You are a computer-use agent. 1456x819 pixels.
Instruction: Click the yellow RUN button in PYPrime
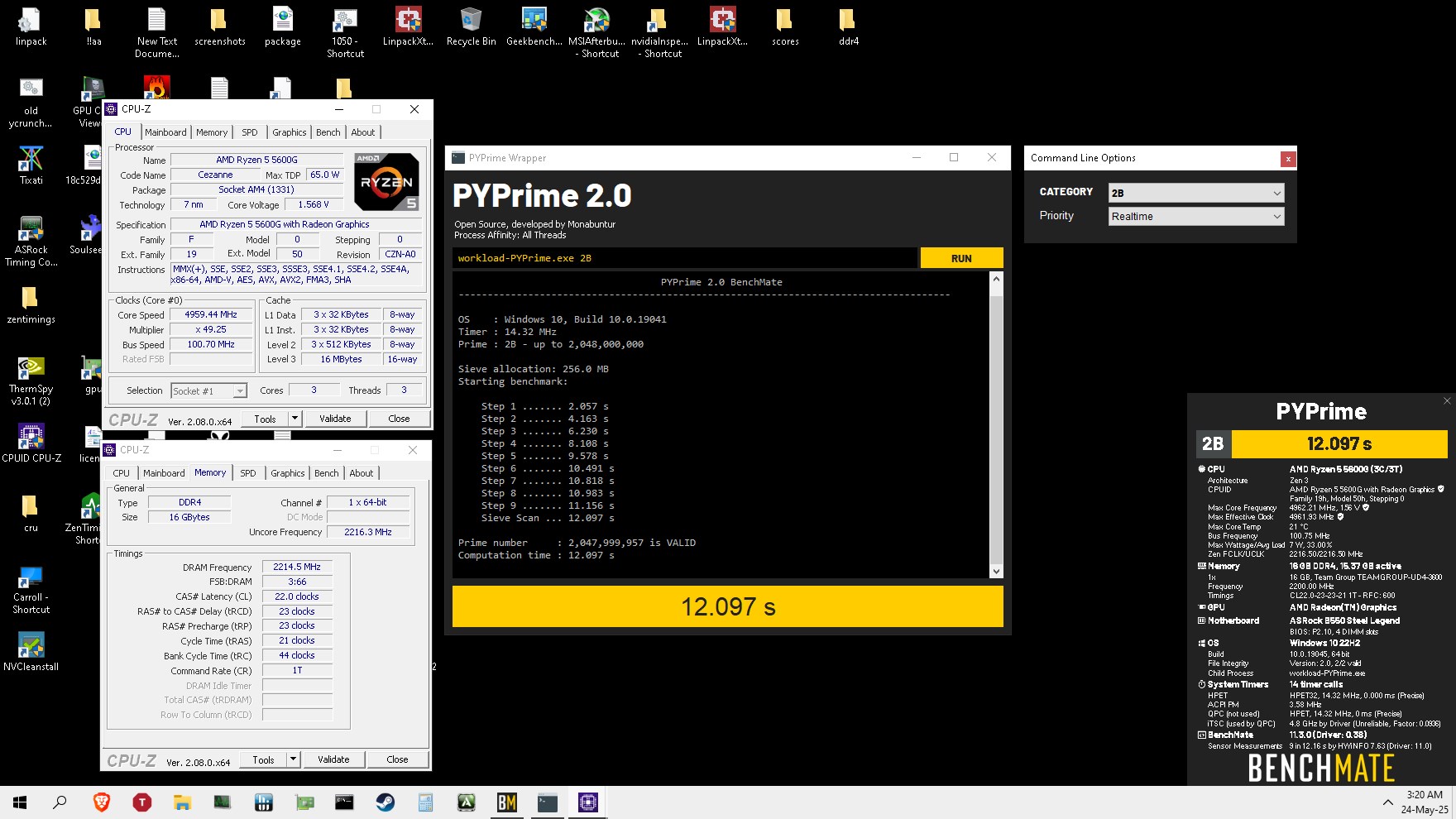coord(961,258)
